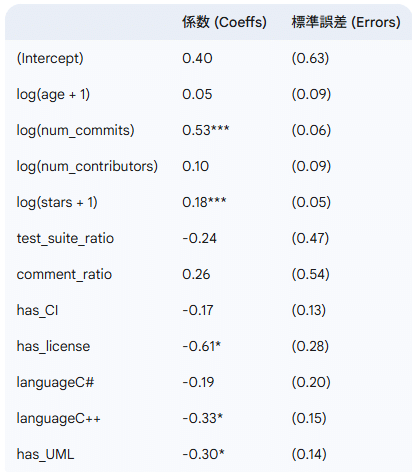Click the coefficient value 0.10
Screen dimensions: 412x476
point(195,166)
